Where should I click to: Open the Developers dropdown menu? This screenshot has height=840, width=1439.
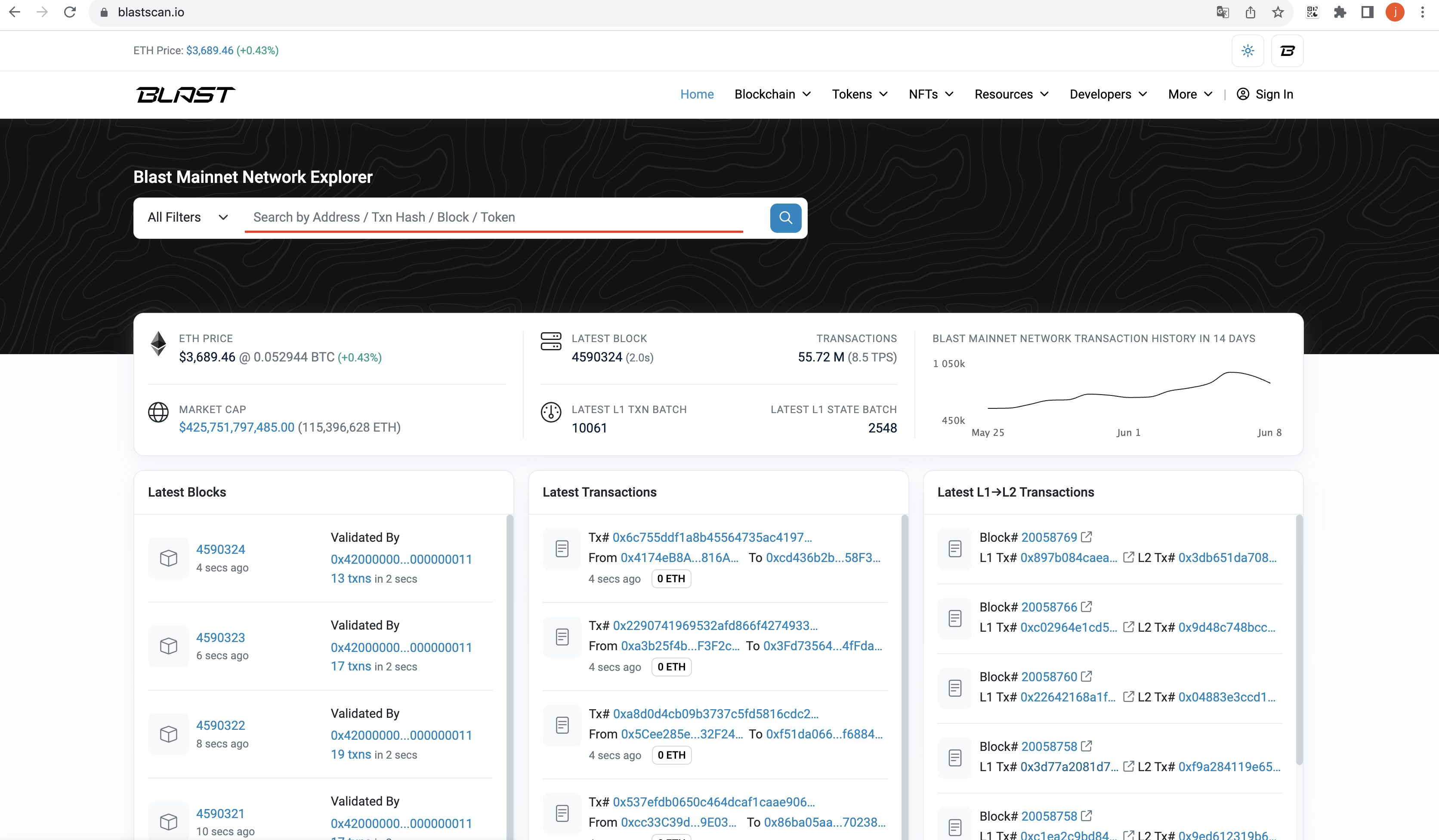[1108, 94]
